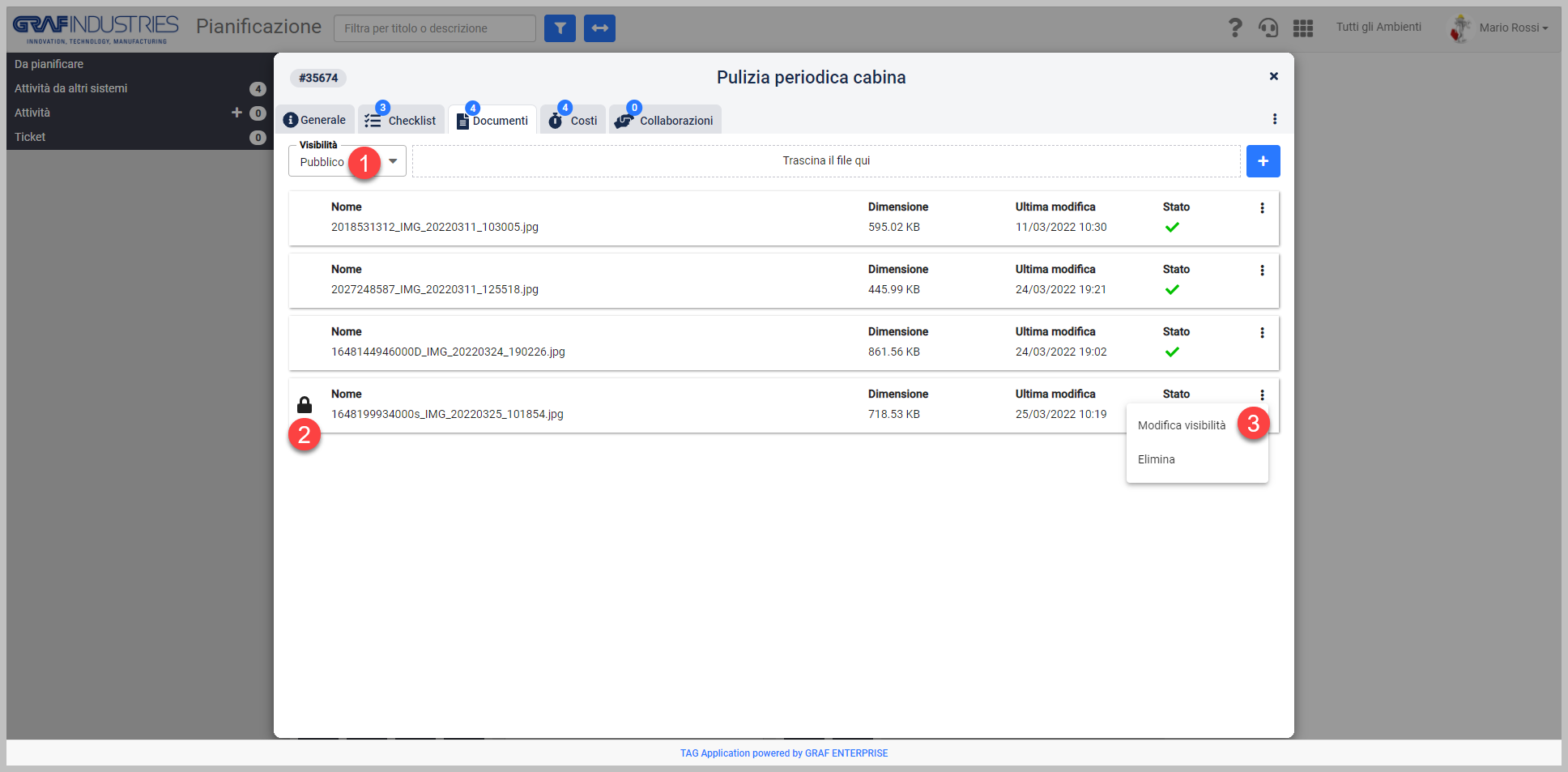Open the Mario Rossi user menu

click(x=1499, y=28)
